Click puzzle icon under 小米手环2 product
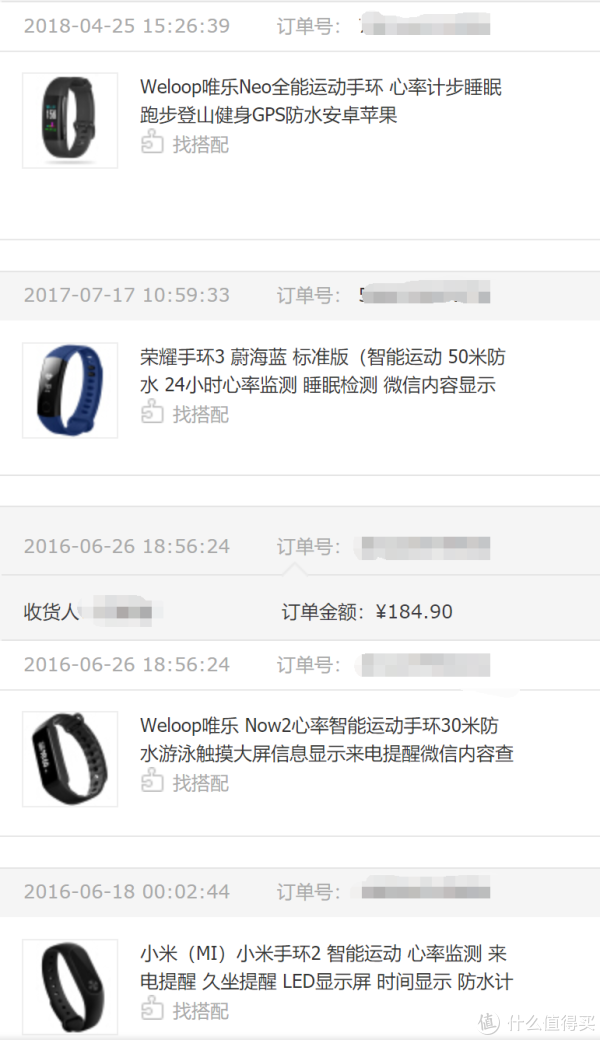The height and width of the screenshot is (1040, 600). (x=152, y=1009)
